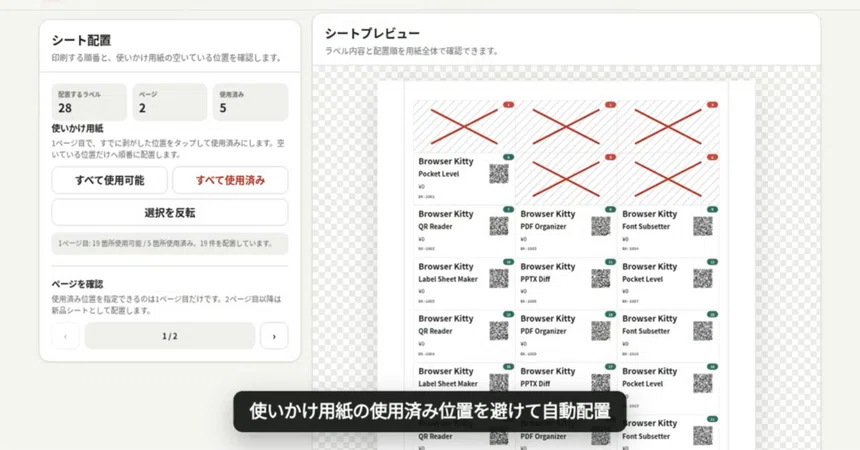
Task: Go to next page with right chevron
Action: [x=274, y=336]
